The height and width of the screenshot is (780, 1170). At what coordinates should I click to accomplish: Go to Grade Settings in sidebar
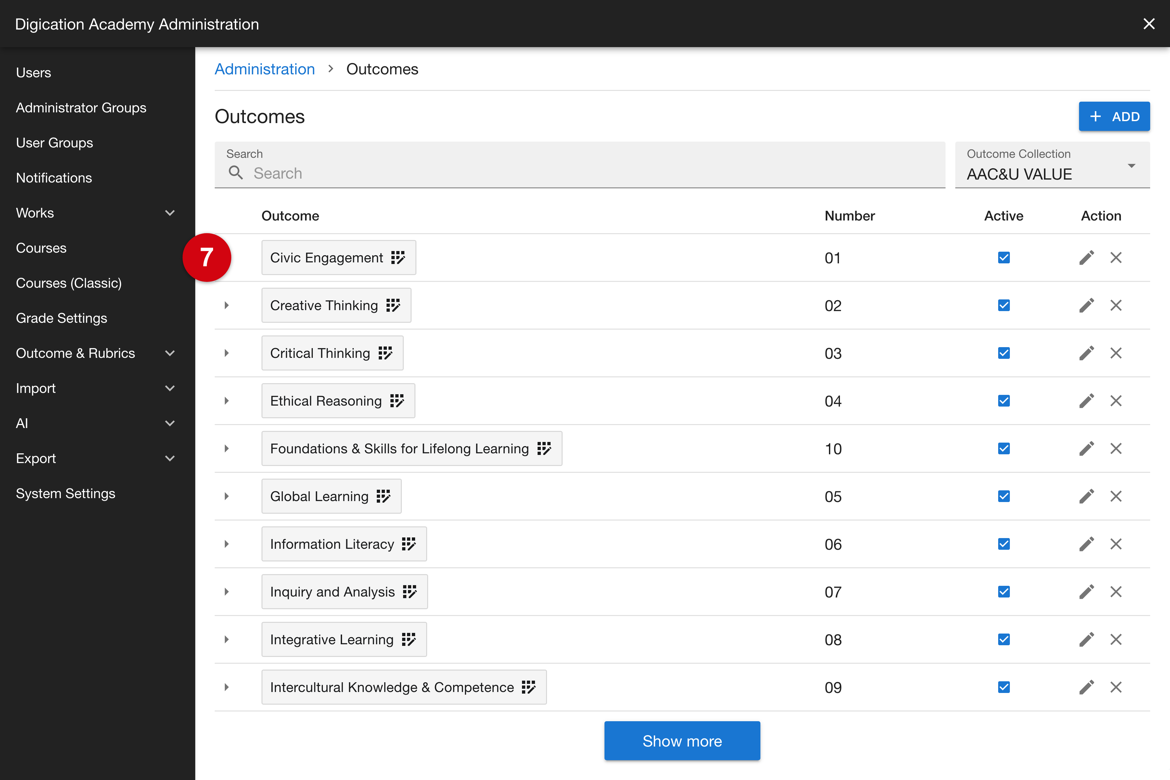click(61, 318)
